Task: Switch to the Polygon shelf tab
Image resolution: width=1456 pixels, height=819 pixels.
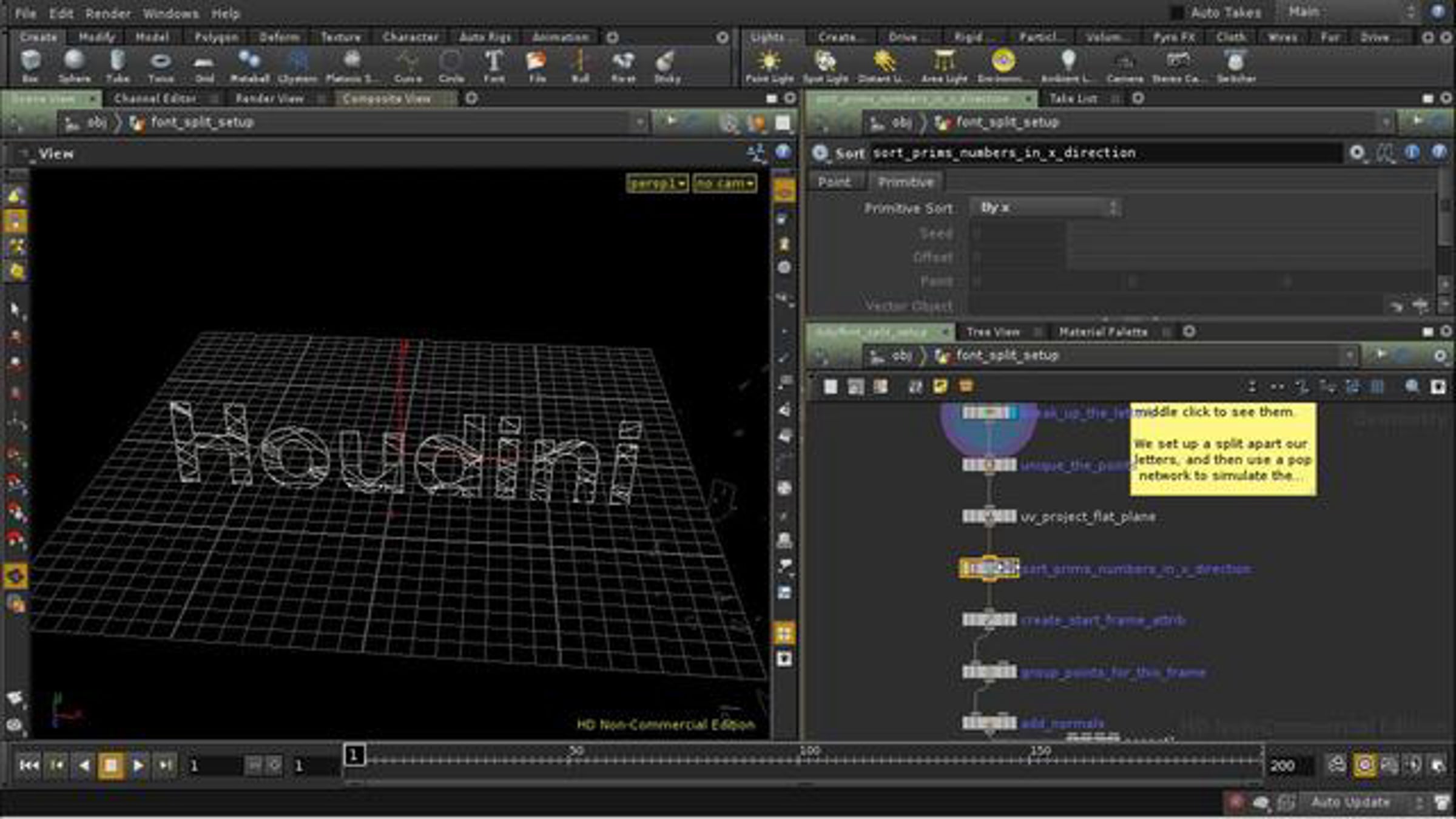Action: coord(217,37)
